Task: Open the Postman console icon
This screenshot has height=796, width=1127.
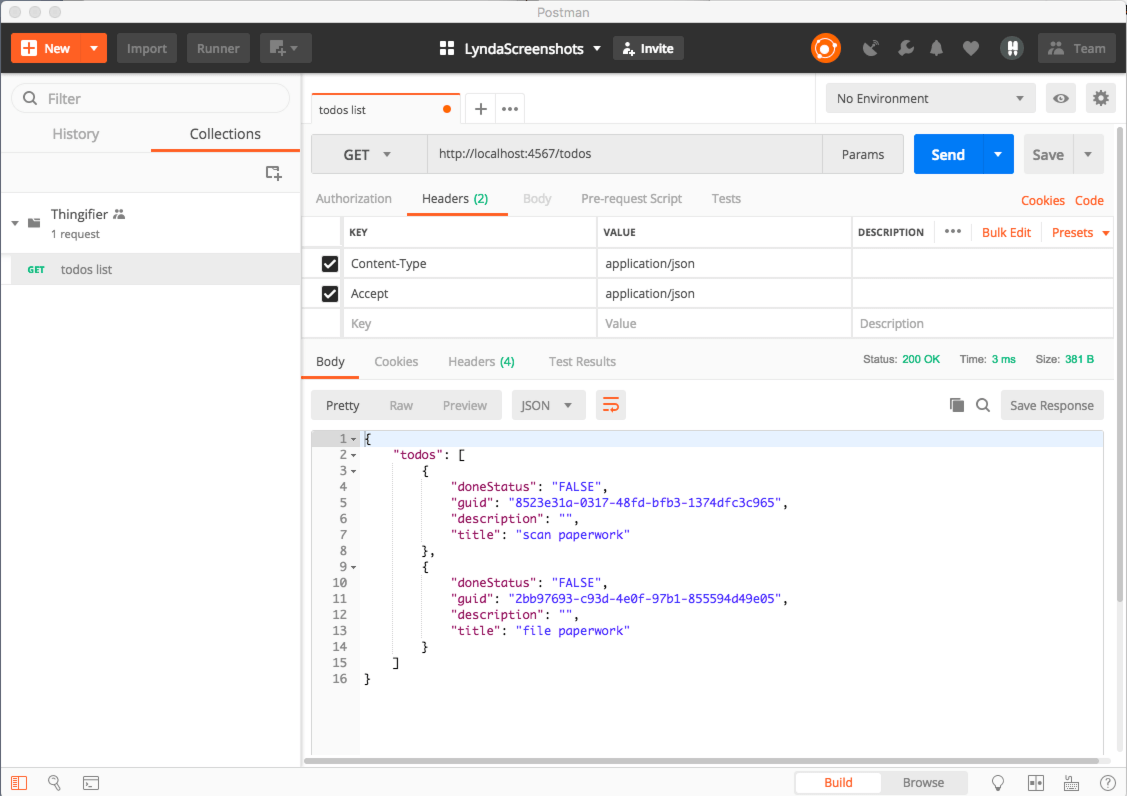Action: 91,783
